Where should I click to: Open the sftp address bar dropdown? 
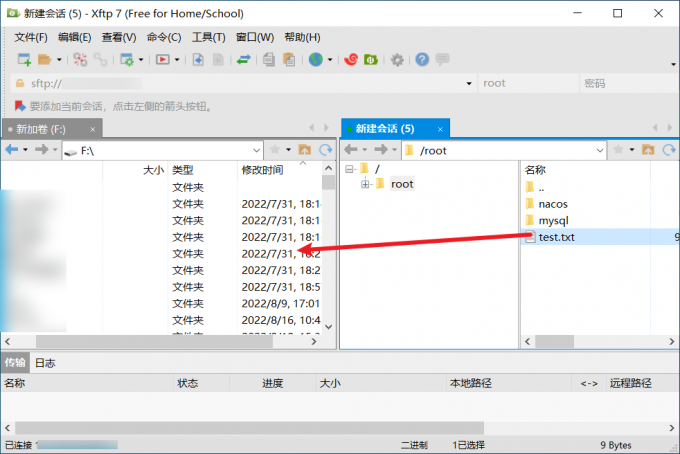click(x=470, y=84)
